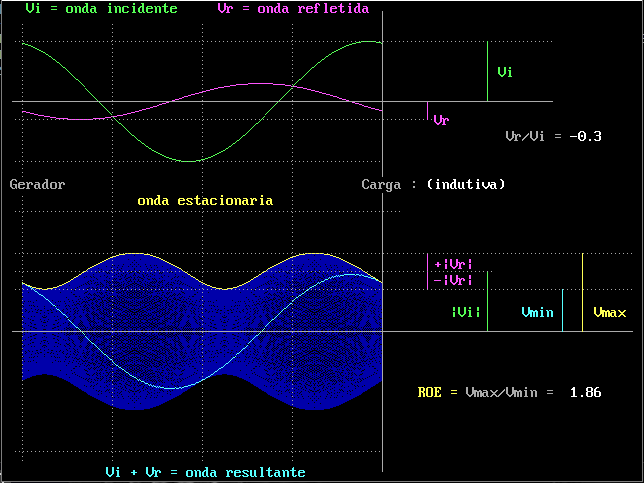The width and height of the screenshot is (644, 483).
Task: Click the cyan 'Vmin' label
Action: pos(537,313)
